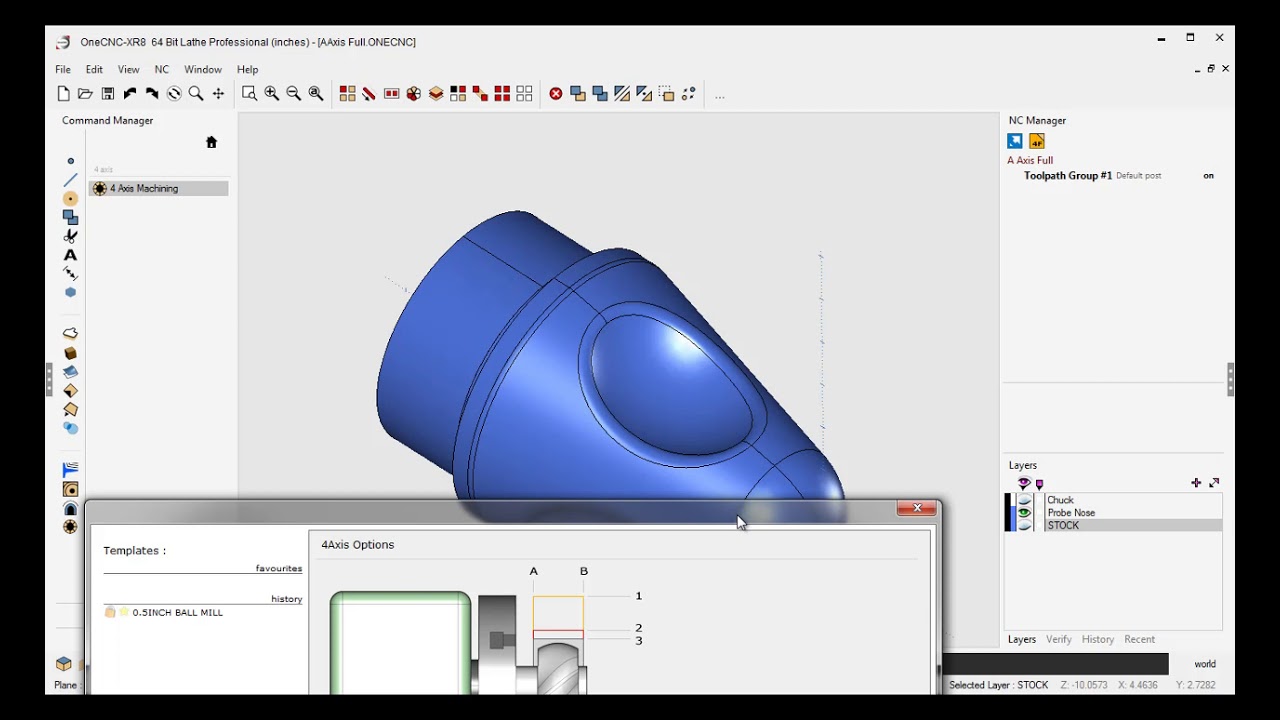Click the Plane icon at bottom left
Screen dimensions: 1280x720
click(x=64, y=664)
